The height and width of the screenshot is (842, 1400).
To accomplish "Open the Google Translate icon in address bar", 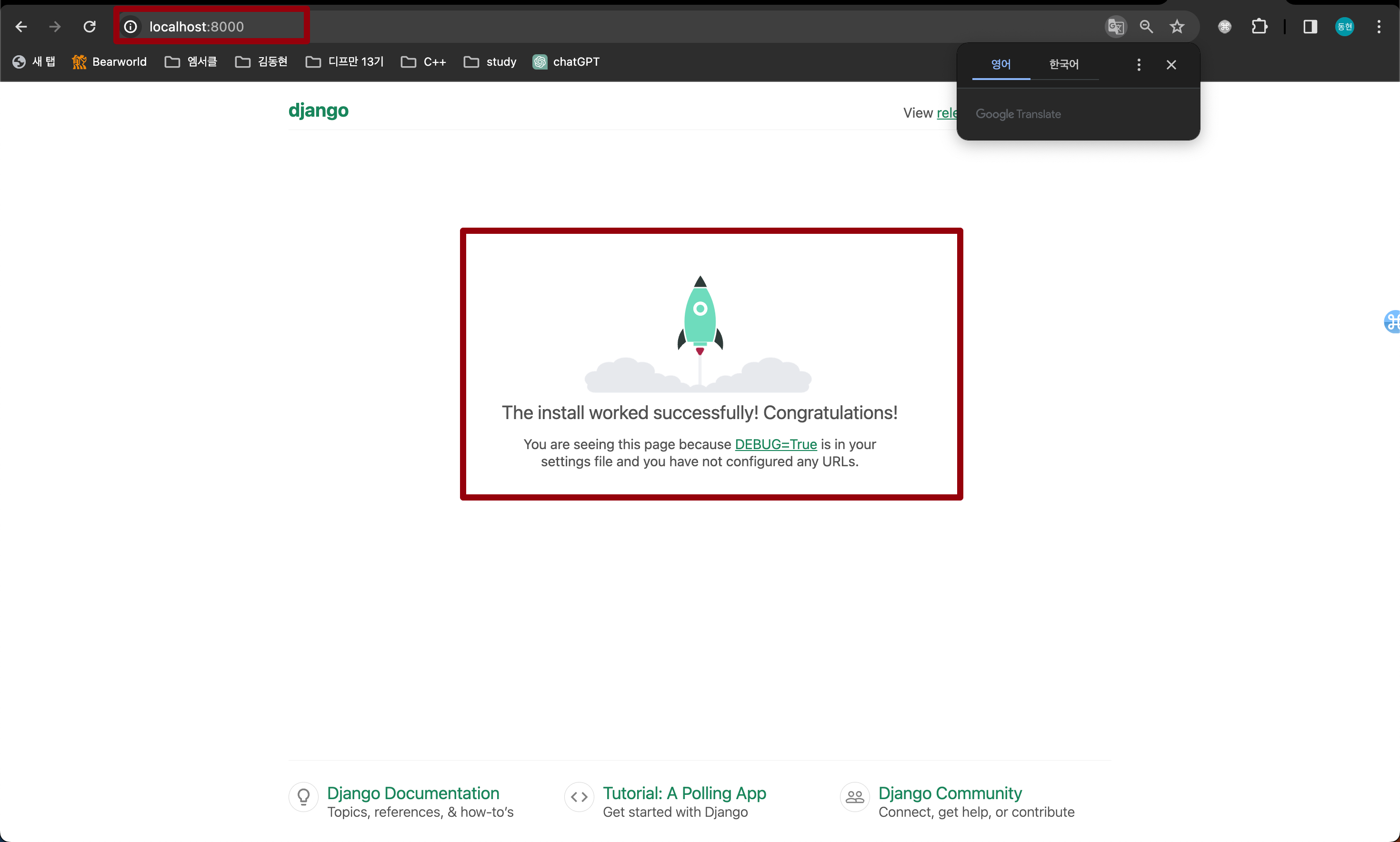I will point(1115,26).
